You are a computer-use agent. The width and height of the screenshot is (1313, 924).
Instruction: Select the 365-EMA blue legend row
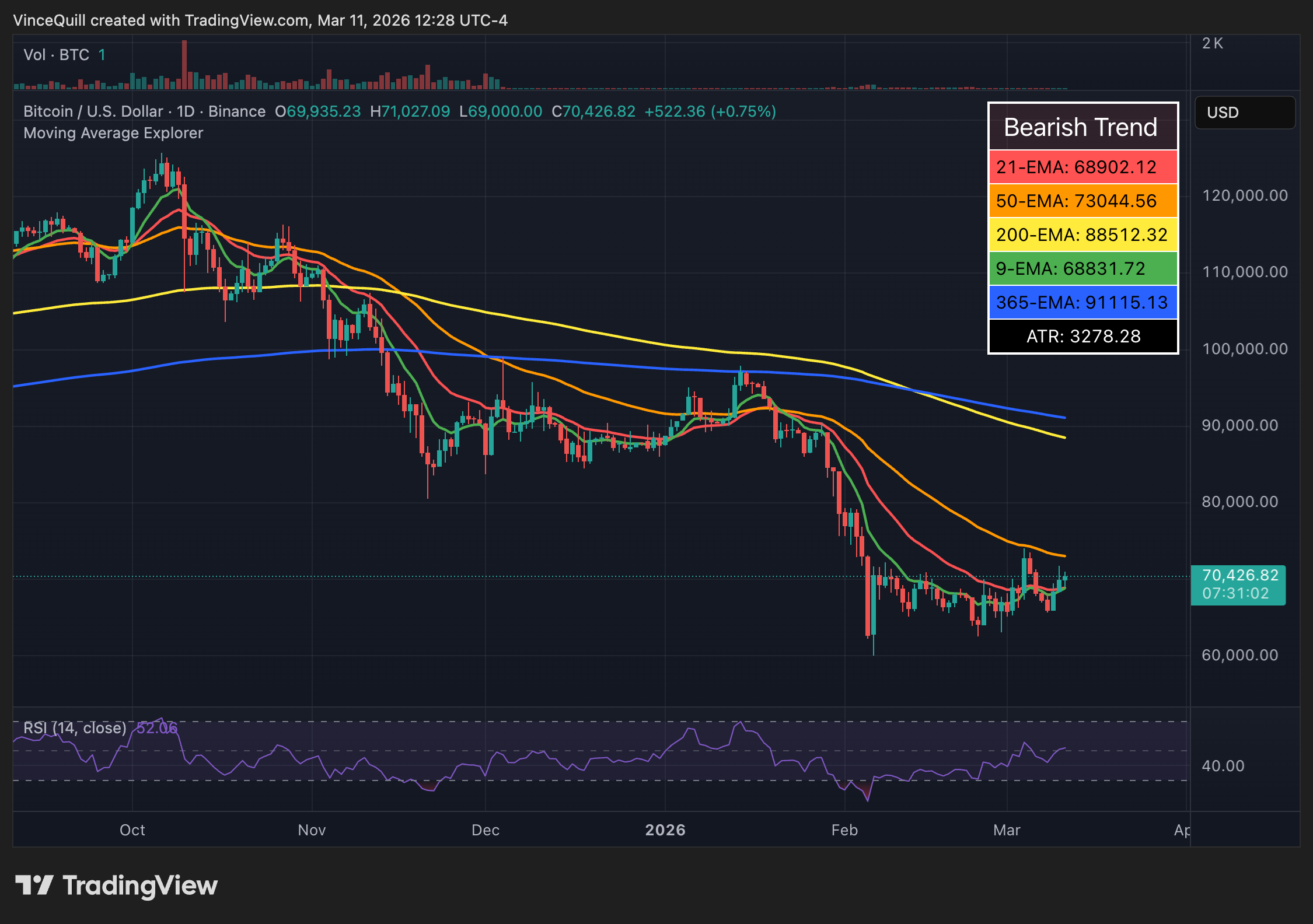(1082, 303)
